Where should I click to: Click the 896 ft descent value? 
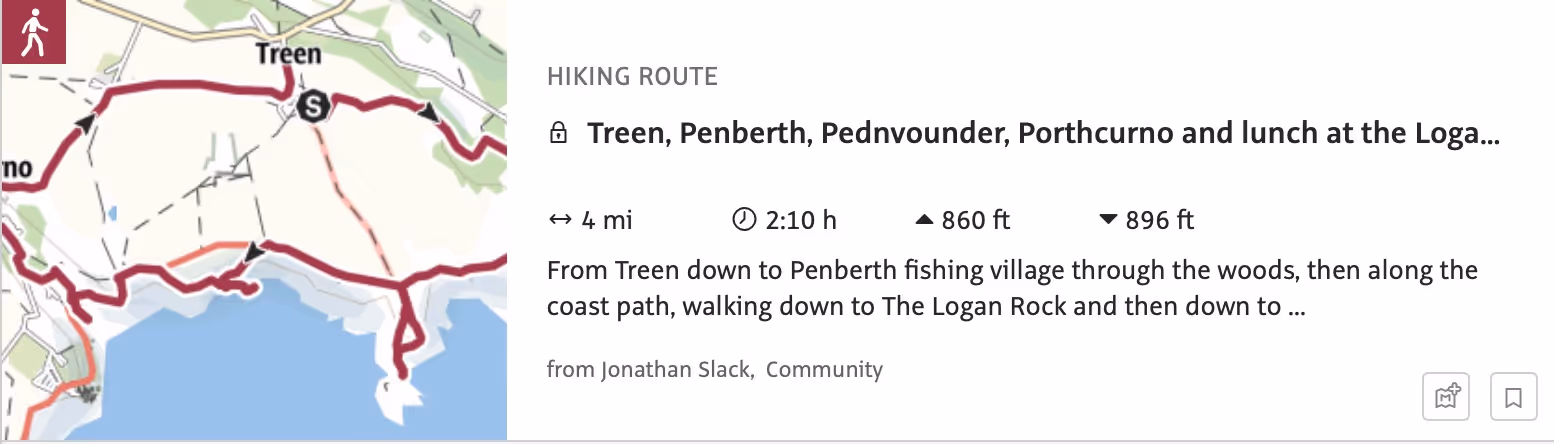[x=1160, y=221]
